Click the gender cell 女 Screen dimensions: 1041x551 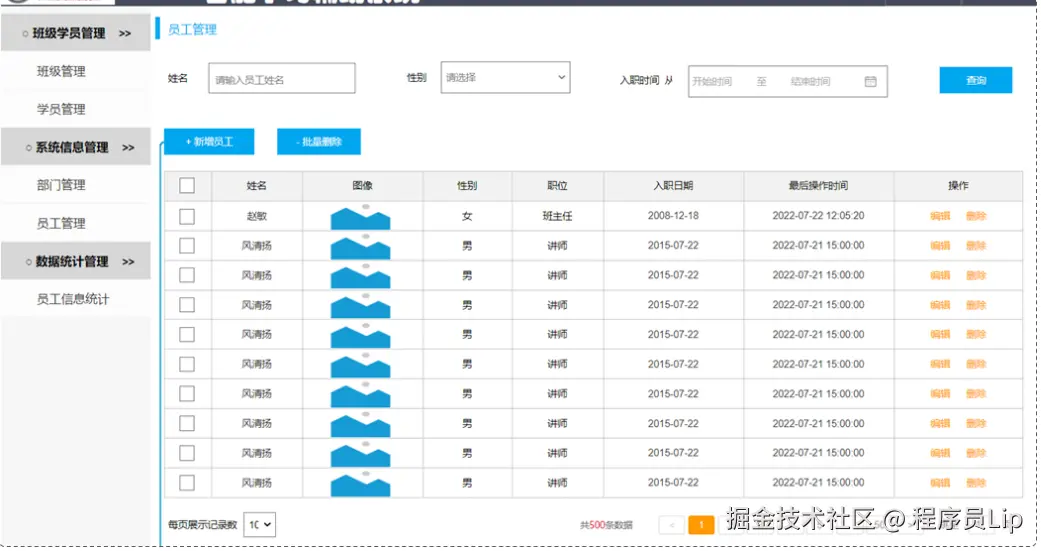pos(467,216)
